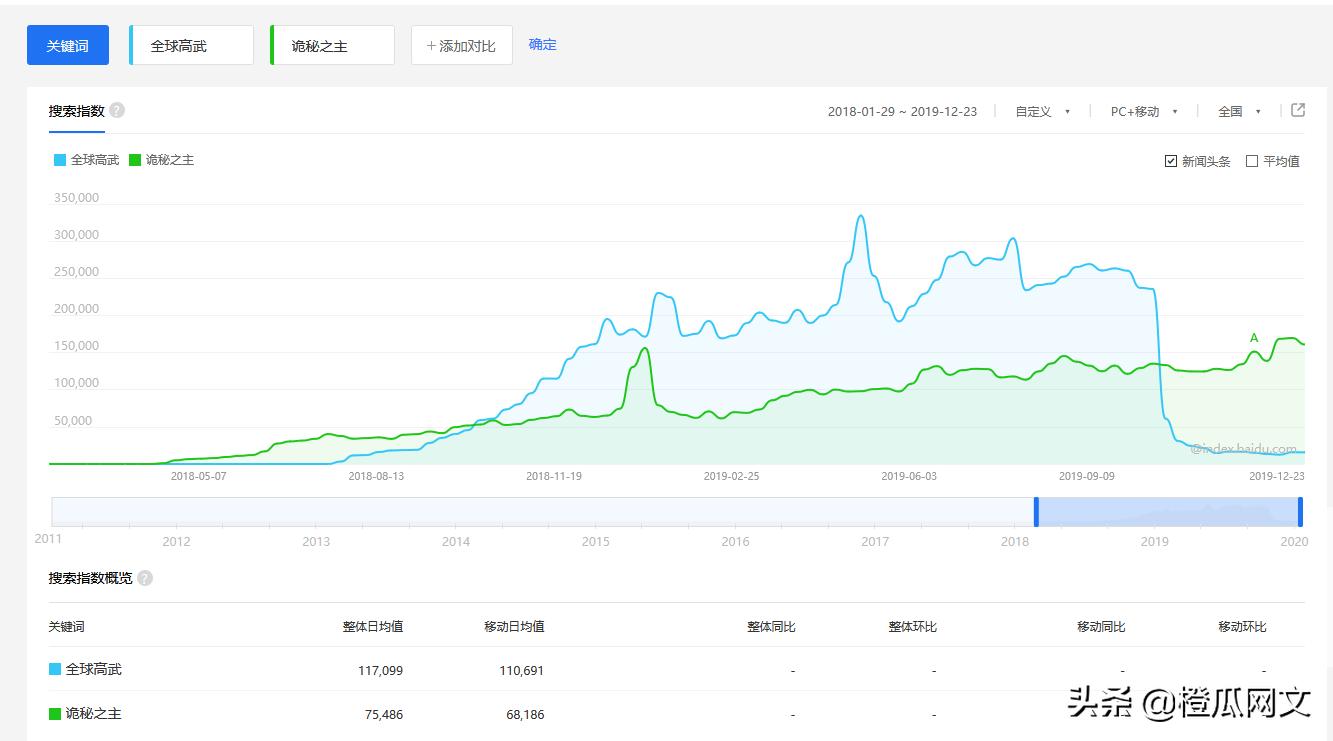1333x741 pixels.
Task: Click the A marker on the green line
Action: pyautogui.click(x=1252, y=338)
